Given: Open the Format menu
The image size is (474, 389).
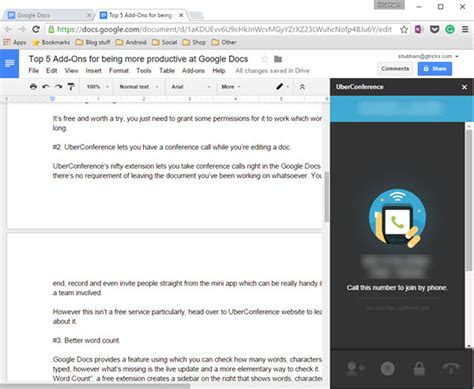Looking at the screenshot, I should pos(119,71).
